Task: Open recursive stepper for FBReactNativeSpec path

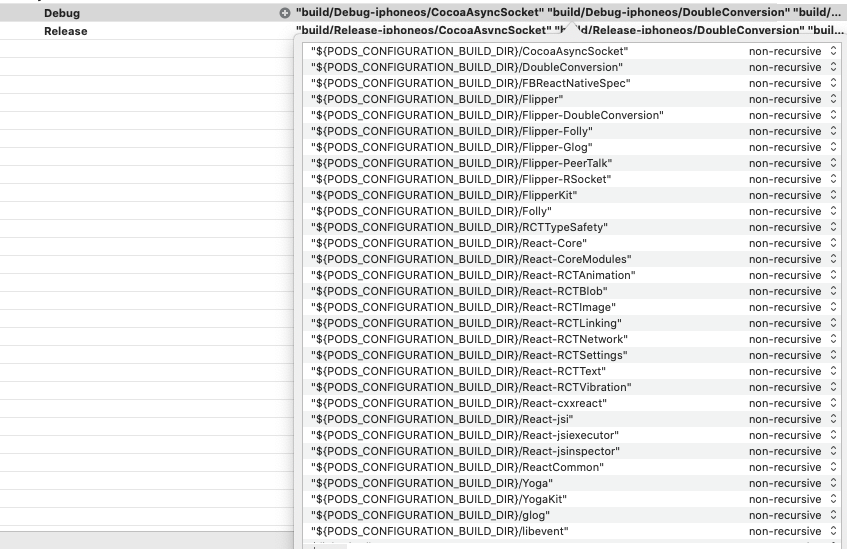Action: [x=833, y=83]
